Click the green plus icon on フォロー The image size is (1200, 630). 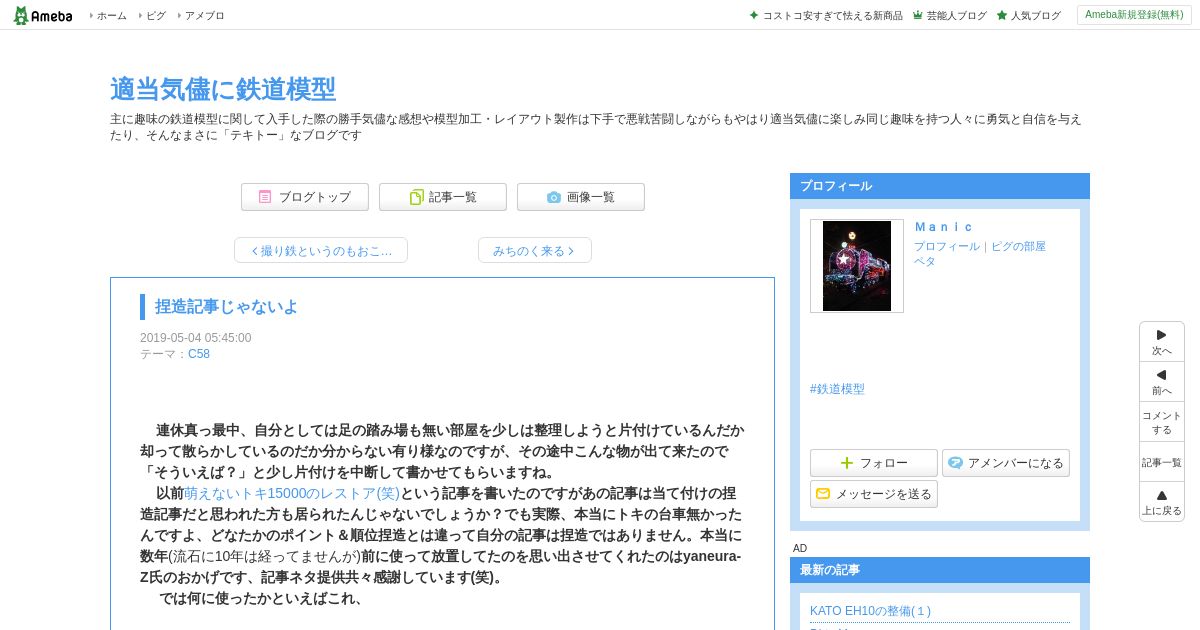pos(847,463)
